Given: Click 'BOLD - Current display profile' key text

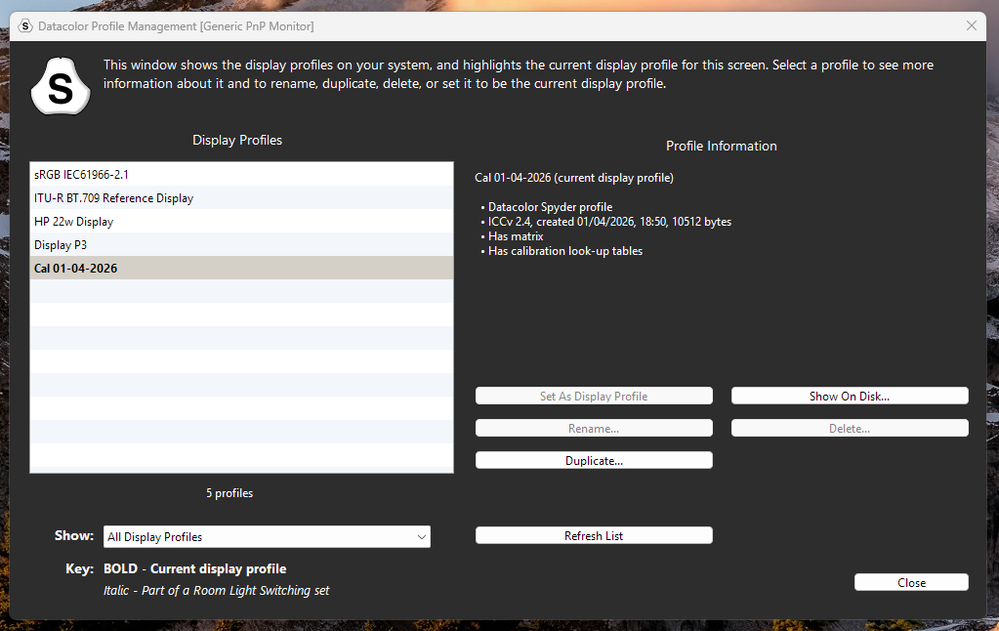Looking at the screenshot, I should coord(195,569).
